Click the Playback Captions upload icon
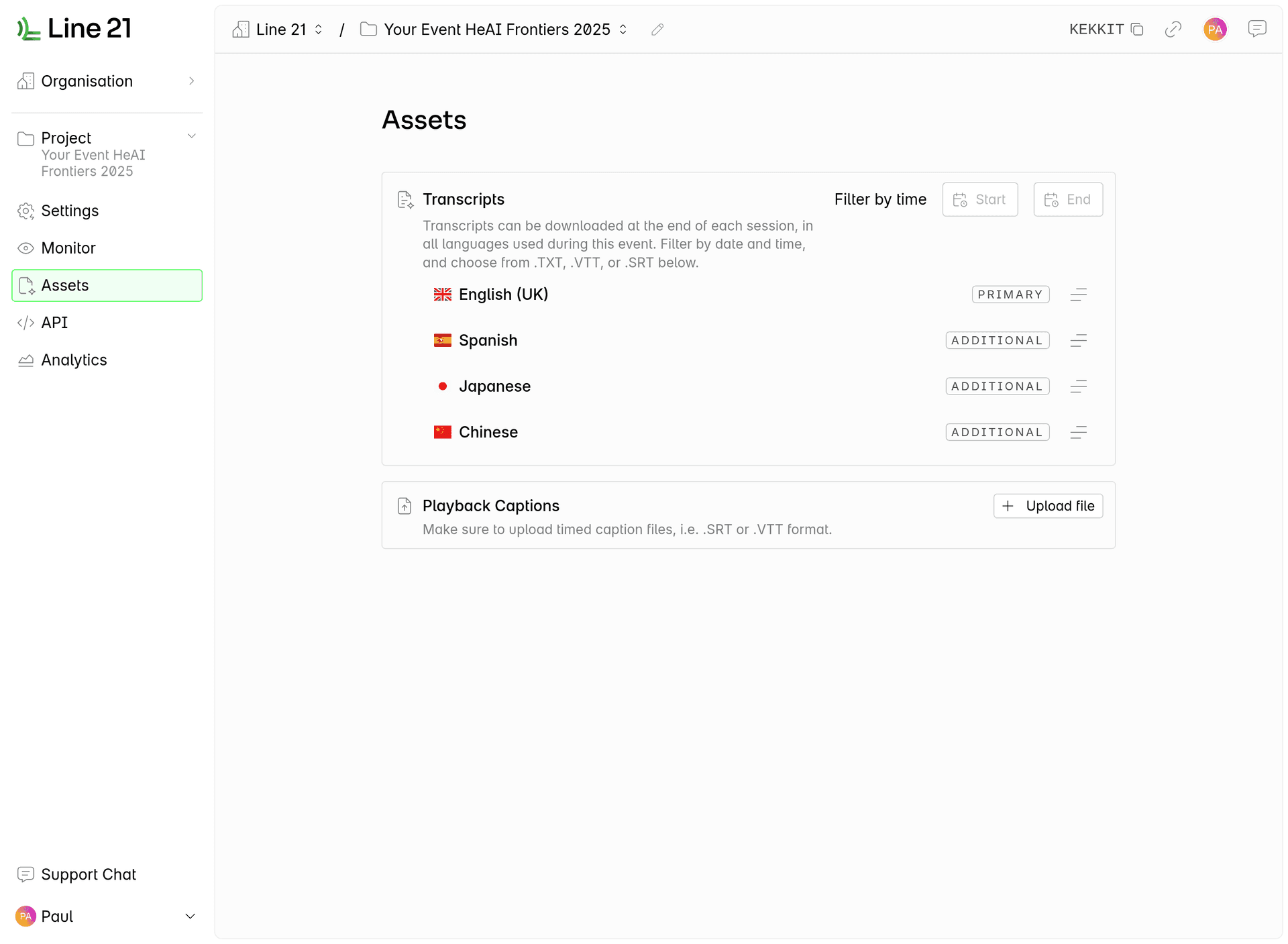This screenshot has height=944, width=1288. click(x=405, y=506)
